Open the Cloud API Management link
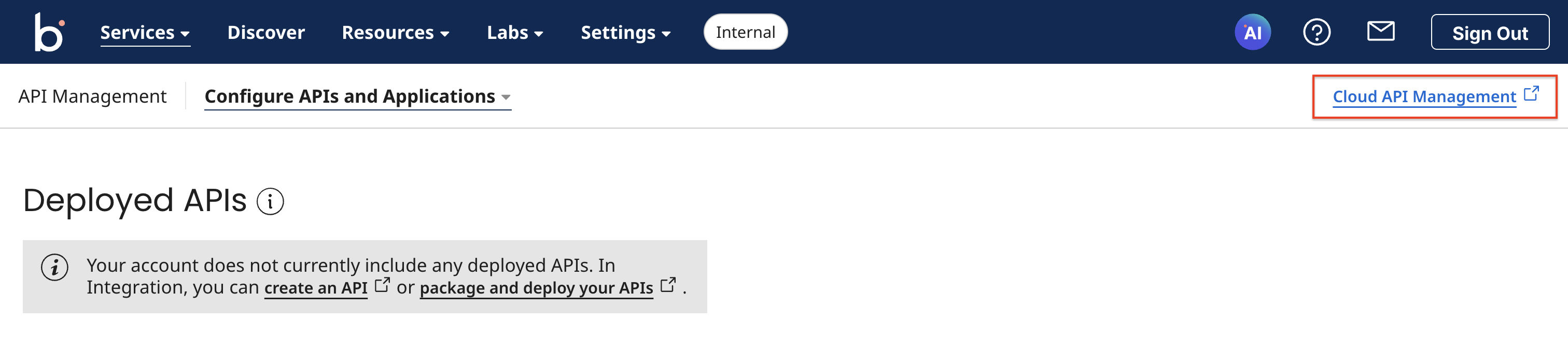The height and width of the screenshot is (362, 1568). click(1424, 97)
